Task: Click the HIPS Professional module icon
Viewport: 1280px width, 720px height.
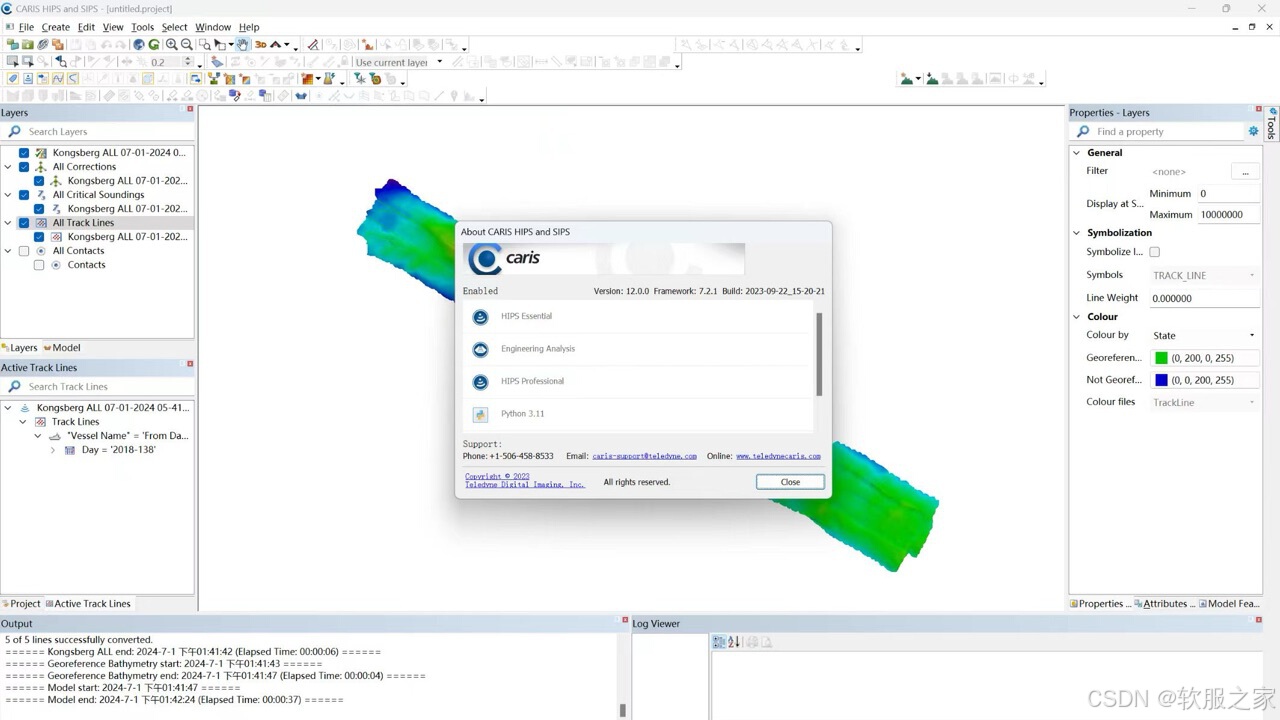Action: [480, 381]
